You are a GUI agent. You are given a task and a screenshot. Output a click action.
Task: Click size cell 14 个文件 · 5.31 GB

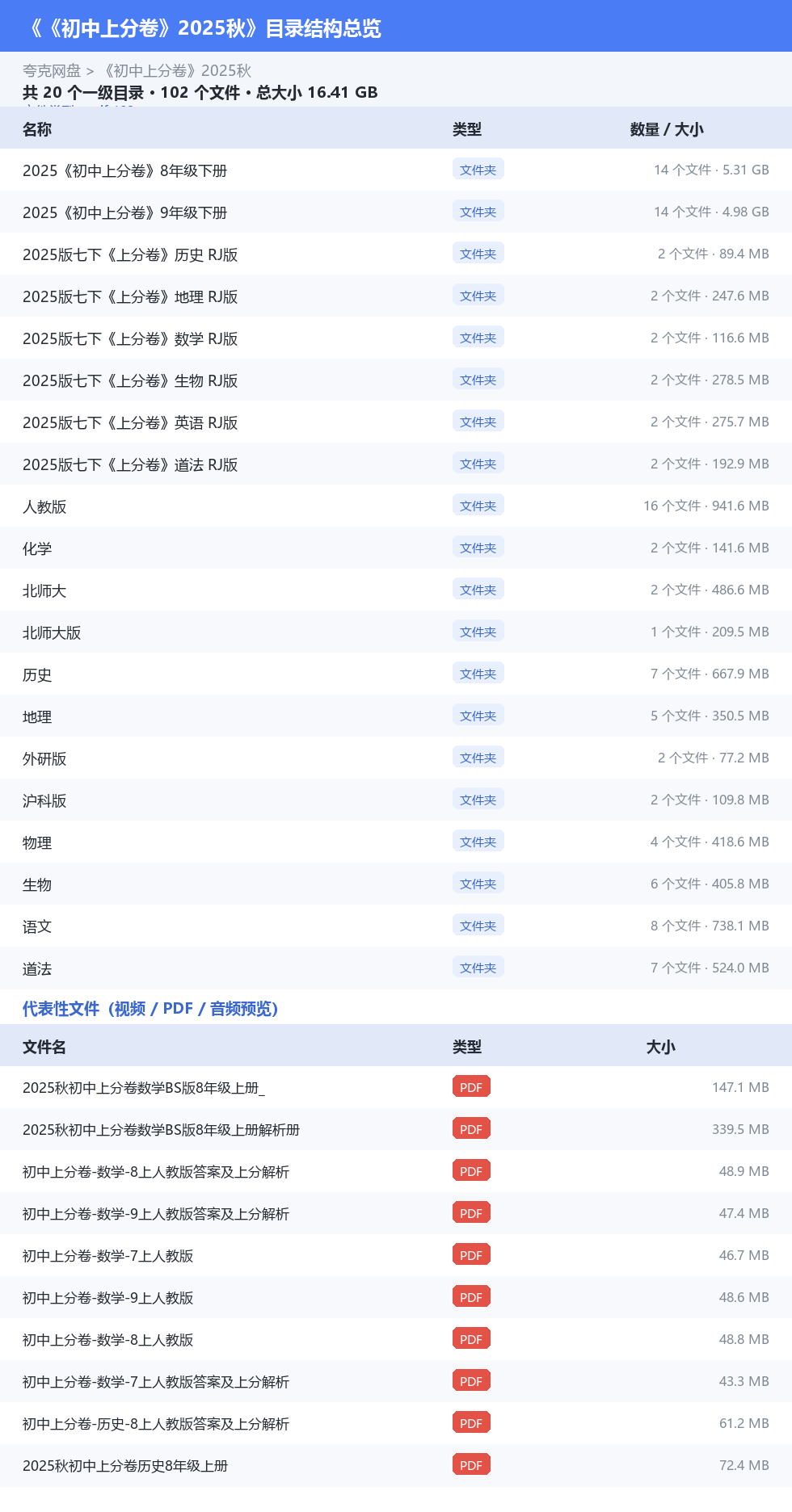[x=711, y=170]
